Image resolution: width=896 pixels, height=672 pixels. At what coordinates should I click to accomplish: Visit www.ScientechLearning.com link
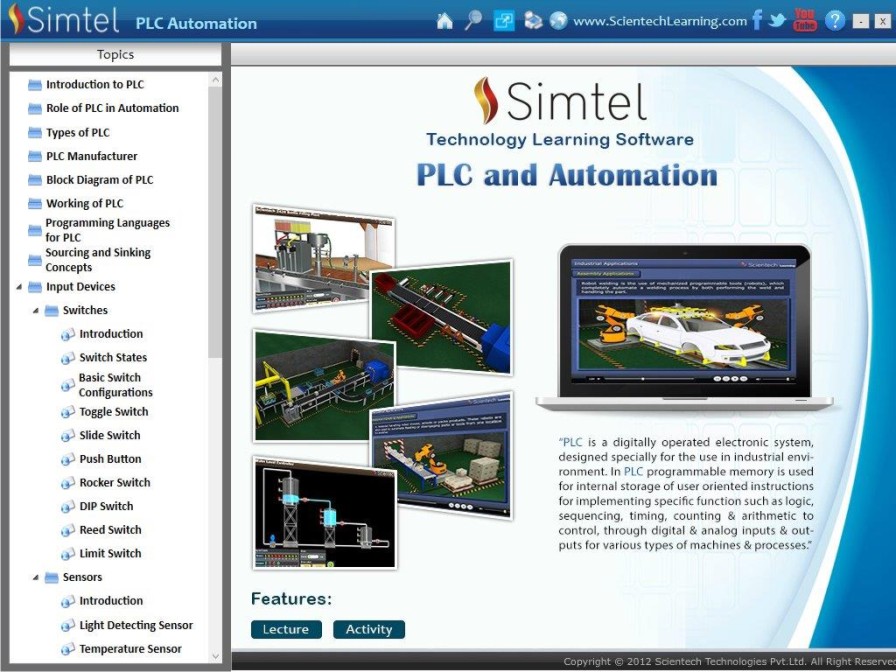point(660,22)
